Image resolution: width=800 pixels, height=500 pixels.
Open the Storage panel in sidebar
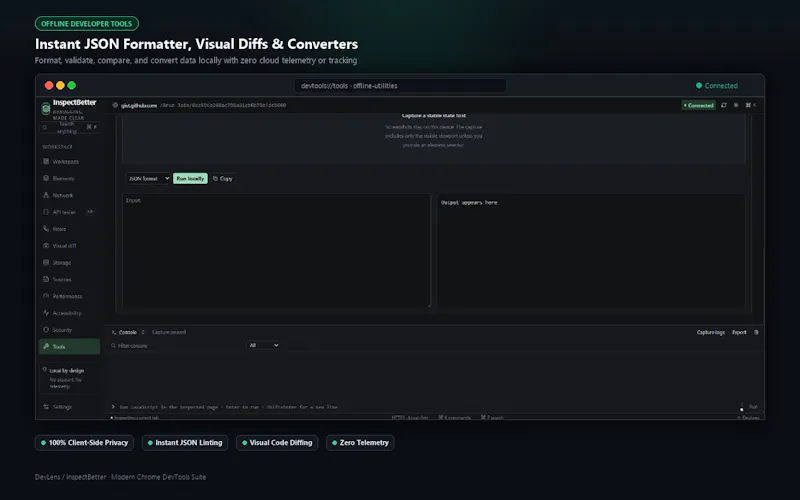[69, 263]
